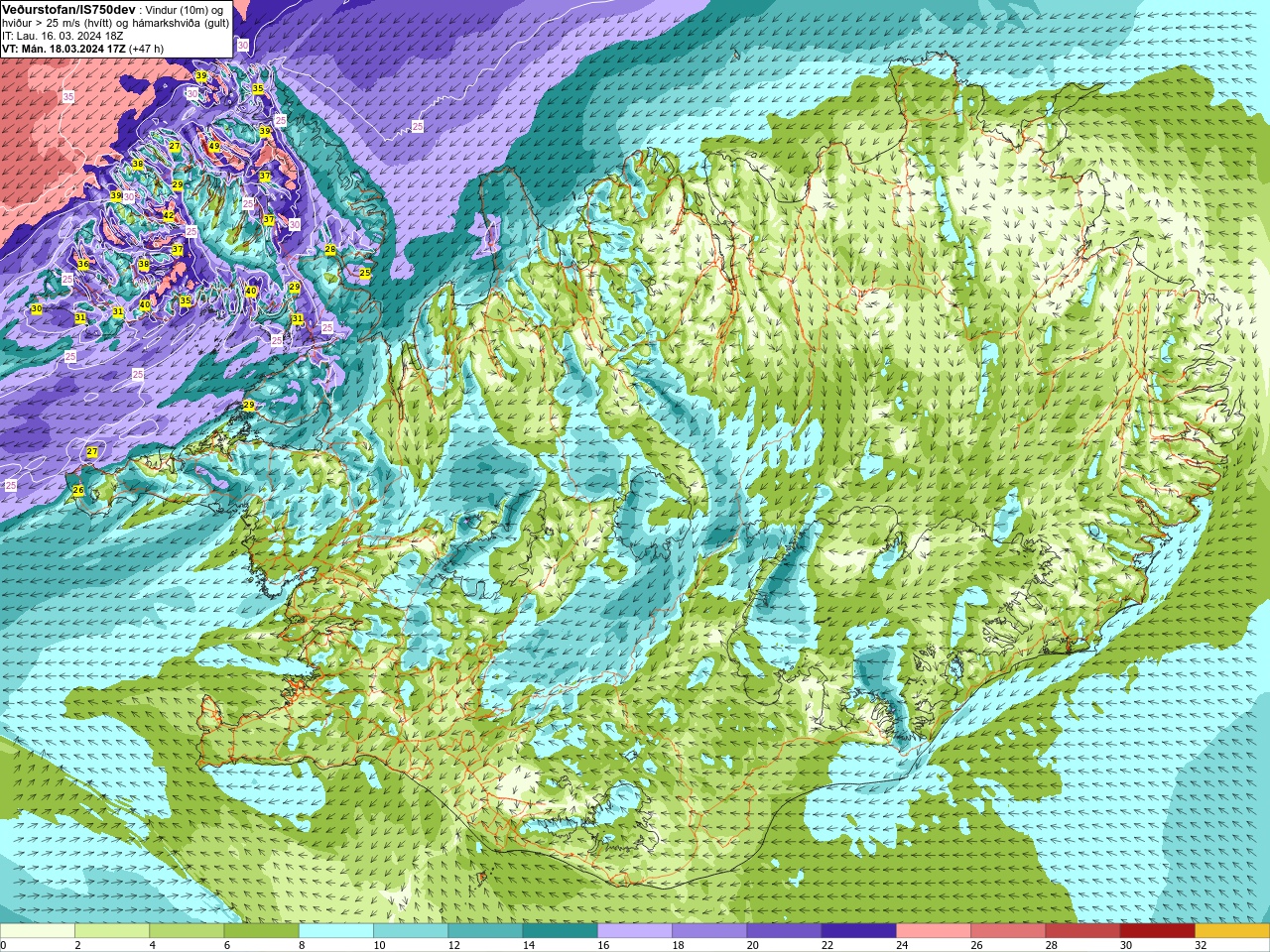This screenshot has width=1270, height=952.
Task: Choose the 30–32 m/s dark red legend swatch
Action: [x=1158, y=931]
